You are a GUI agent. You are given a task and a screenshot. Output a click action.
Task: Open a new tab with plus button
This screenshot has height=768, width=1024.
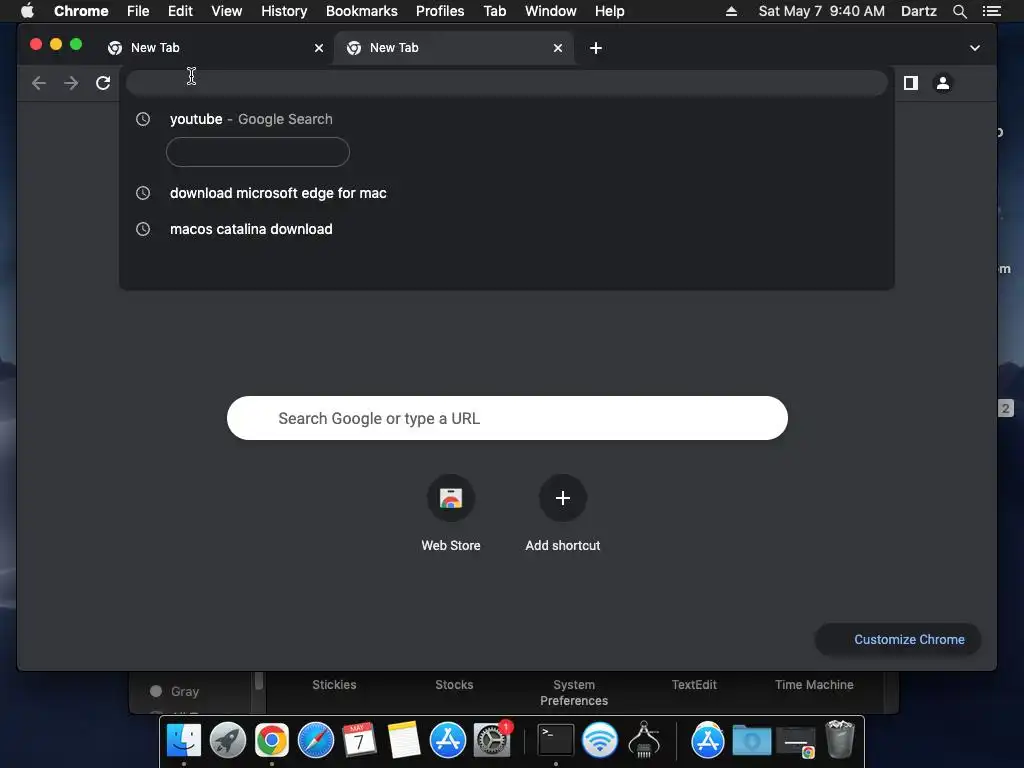click(x=596, y=48)
